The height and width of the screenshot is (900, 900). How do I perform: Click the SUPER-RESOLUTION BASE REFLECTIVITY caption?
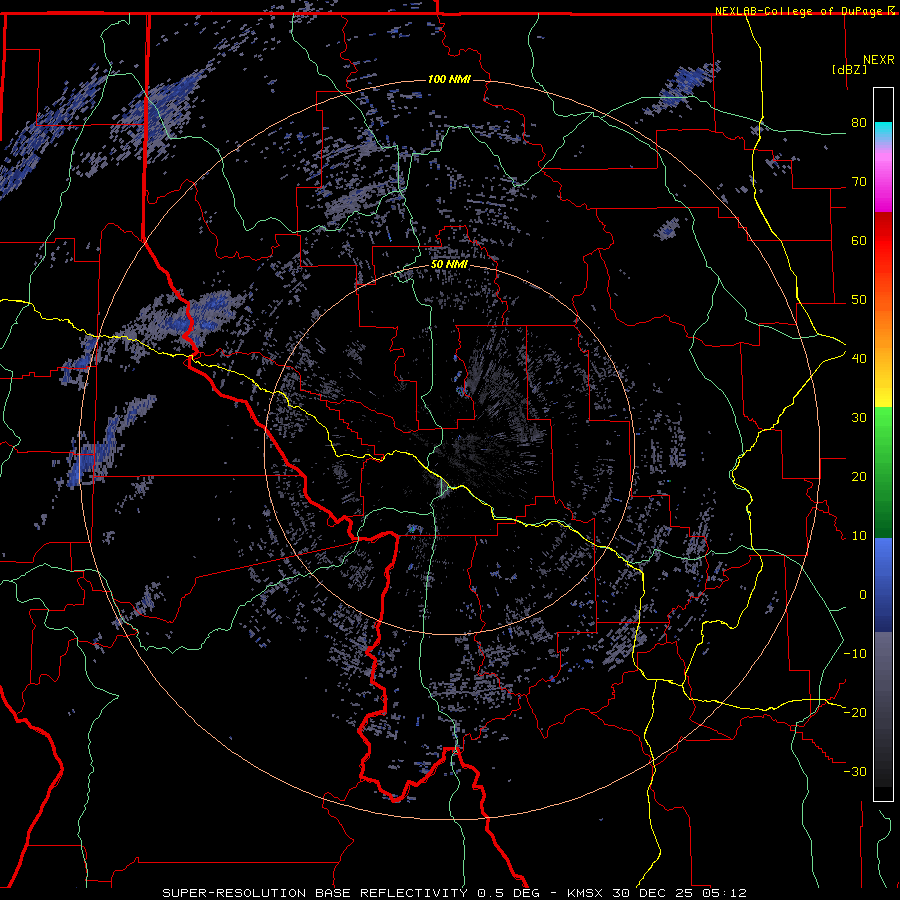coord(315,893)
